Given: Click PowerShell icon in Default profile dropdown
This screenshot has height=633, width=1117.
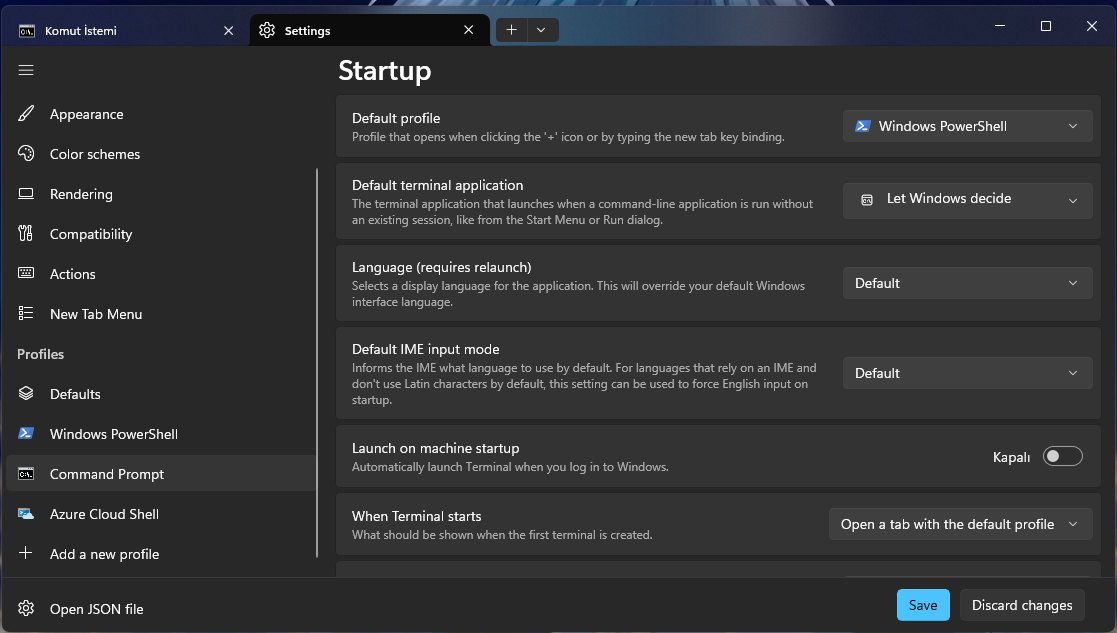Looking at the screenshot, I should click(863, 126).
